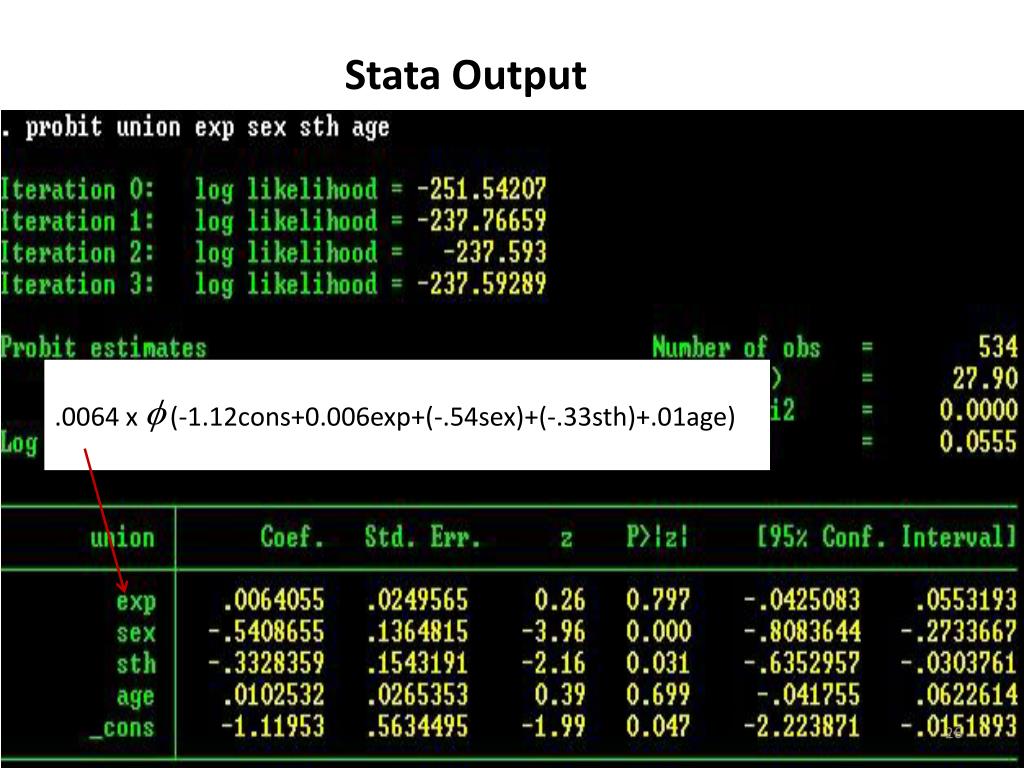Click the 0.0000 probability value
Image resolution: width=1024 pixels, height=768 pixels.
pyautogui.click(x=978, y=410)
